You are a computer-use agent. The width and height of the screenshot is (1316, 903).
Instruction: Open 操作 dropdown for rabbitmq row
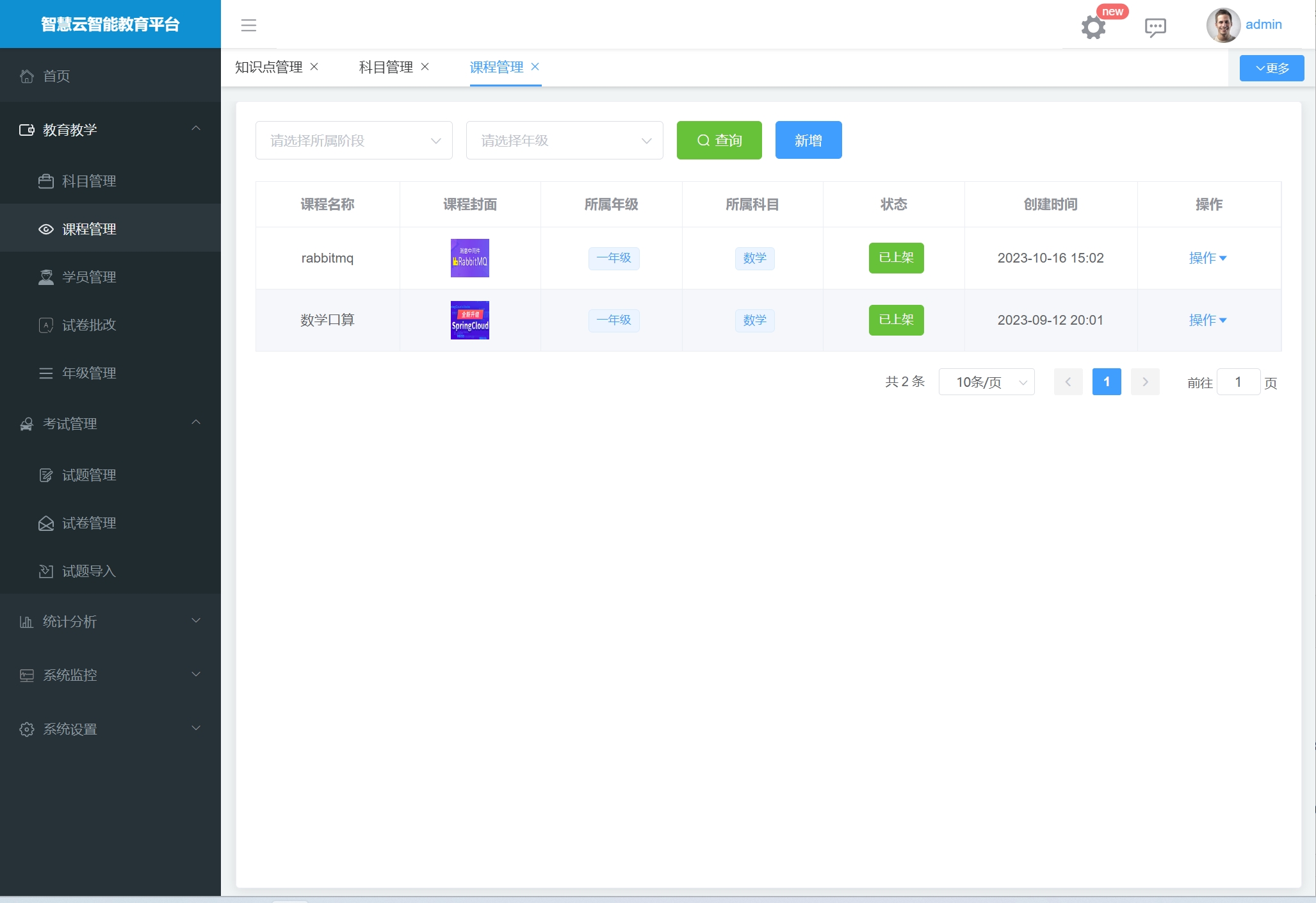coord(1207,258)
